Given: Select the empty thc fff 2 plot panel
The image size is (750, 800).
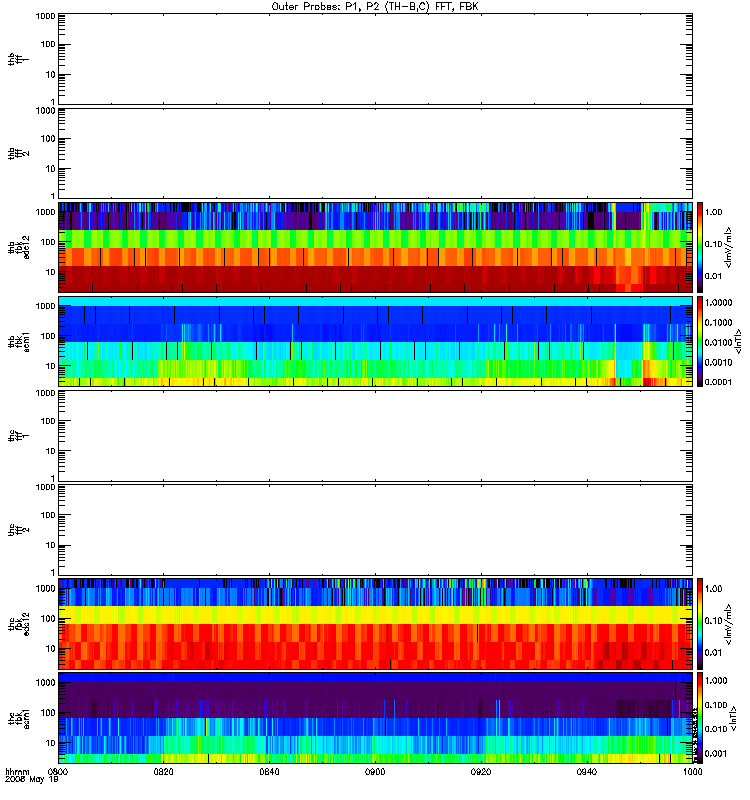Looking at the screenshot, I should (375, 530).
